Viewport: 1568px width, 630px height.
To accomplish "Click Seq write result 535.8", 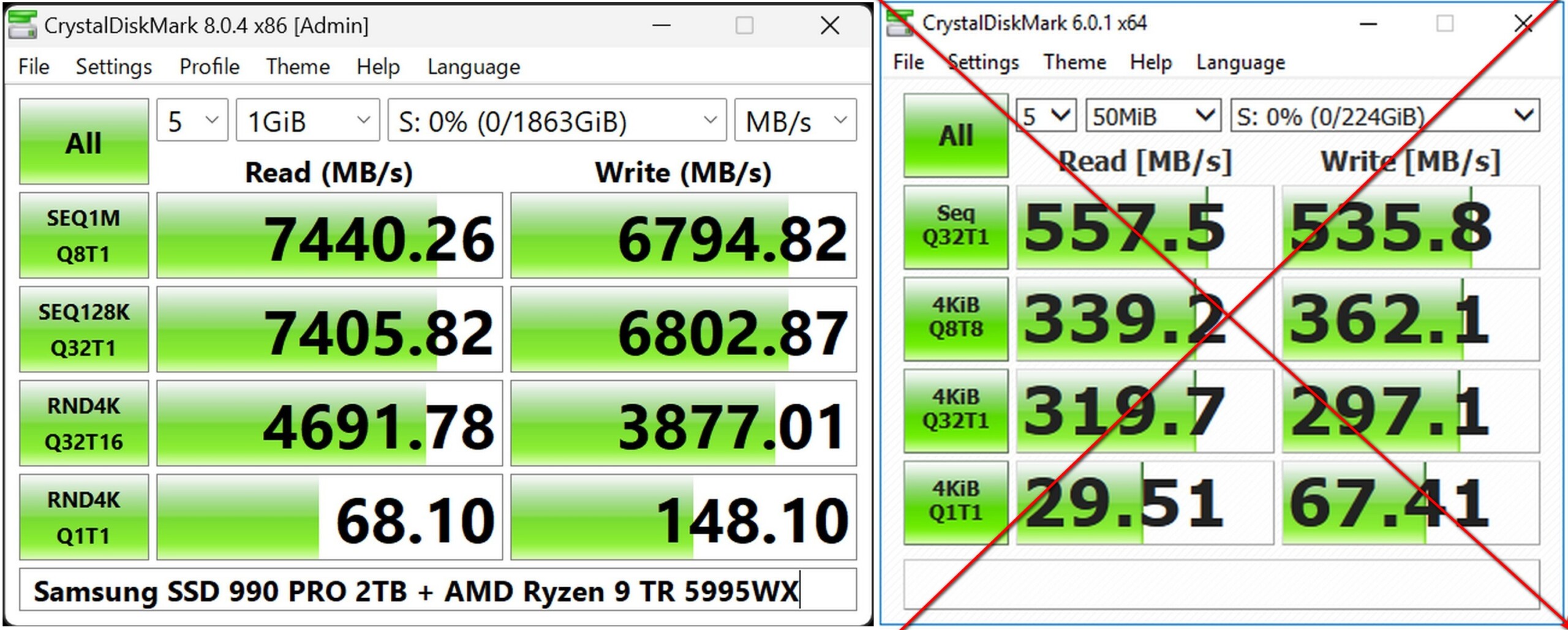I will coord(1411,227).
